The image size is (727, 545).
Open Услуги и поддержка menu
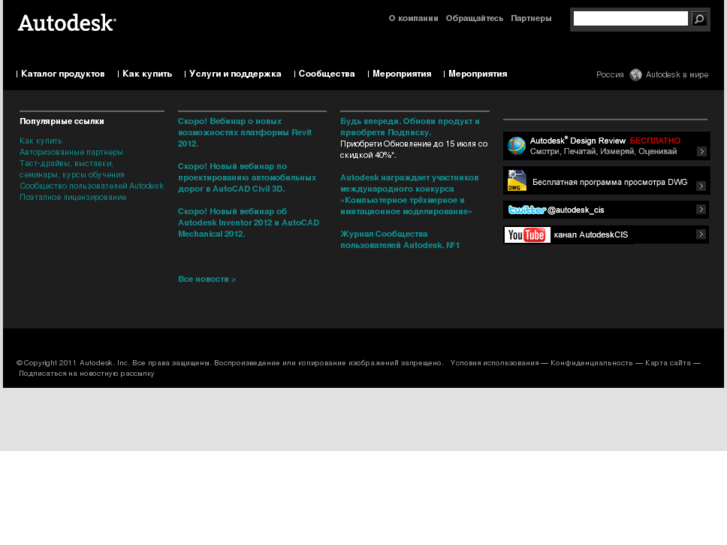coord(235,74)
